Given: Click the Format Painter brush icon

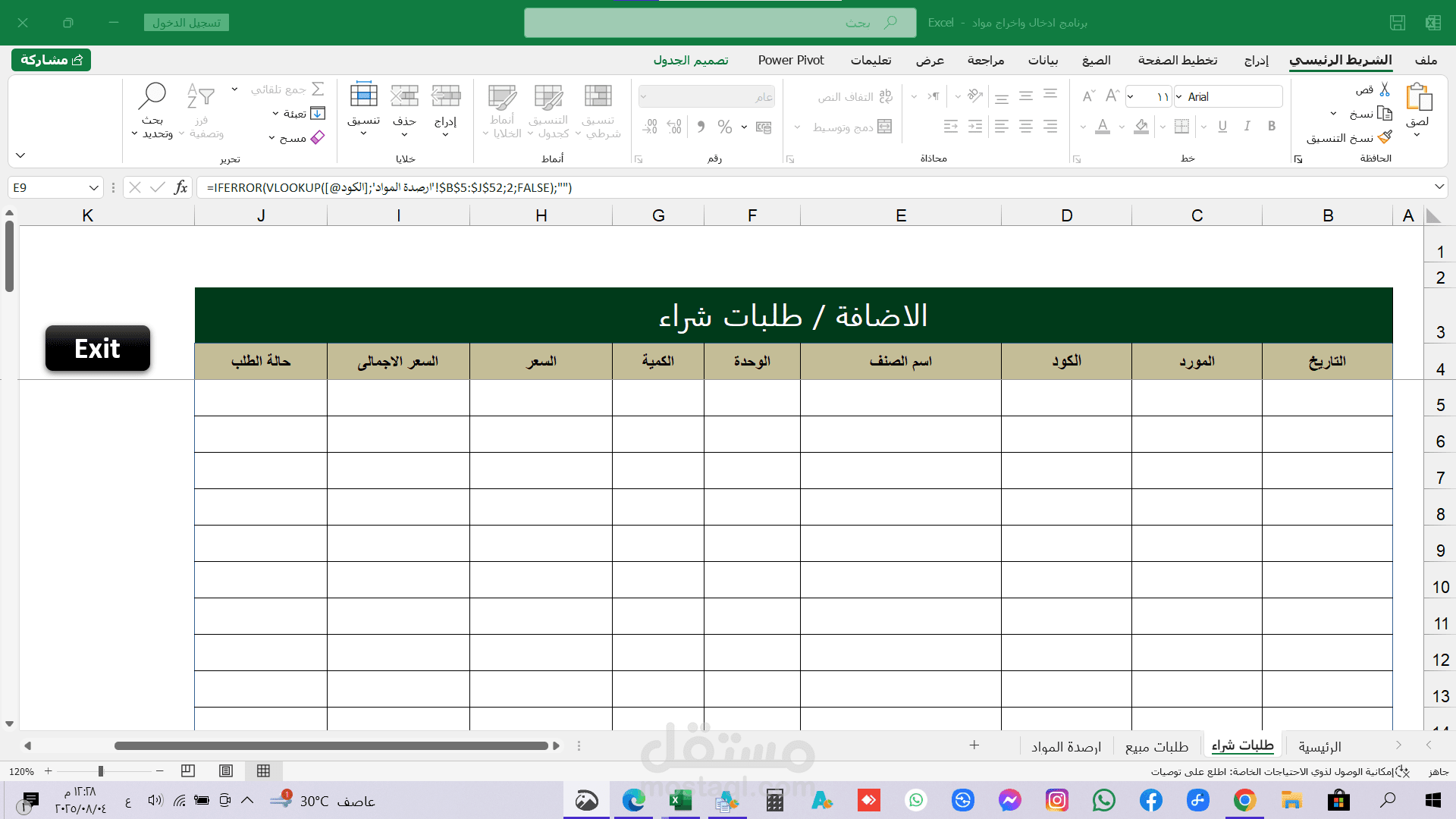Looking at the screenshot, I should click(1385, 137).
